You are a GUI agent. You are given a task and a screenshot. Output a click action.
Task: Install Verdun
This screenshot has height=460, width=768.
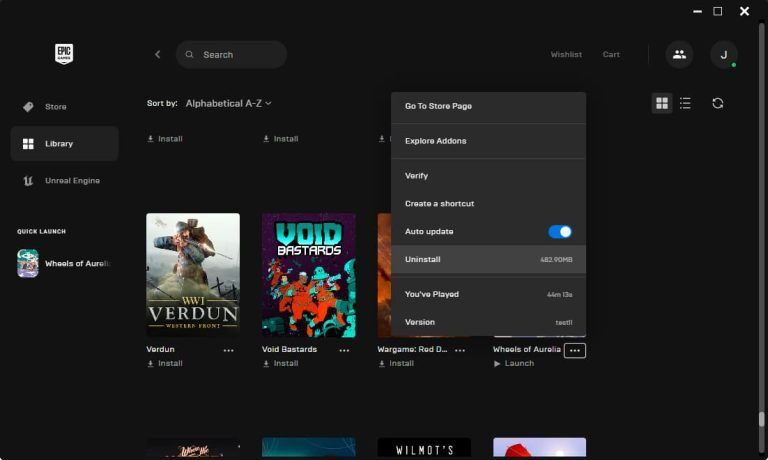point(165,363)
